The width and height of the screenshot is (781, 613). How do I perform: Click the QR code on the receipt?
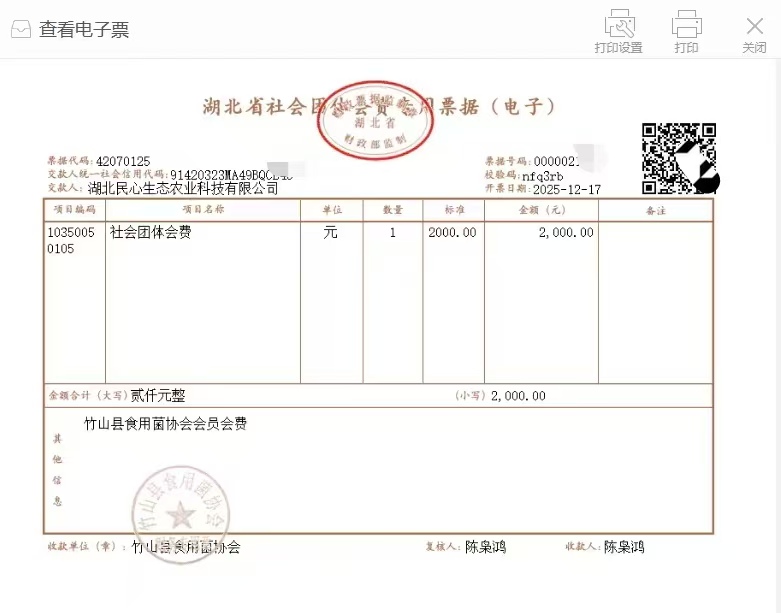(679, 158)
